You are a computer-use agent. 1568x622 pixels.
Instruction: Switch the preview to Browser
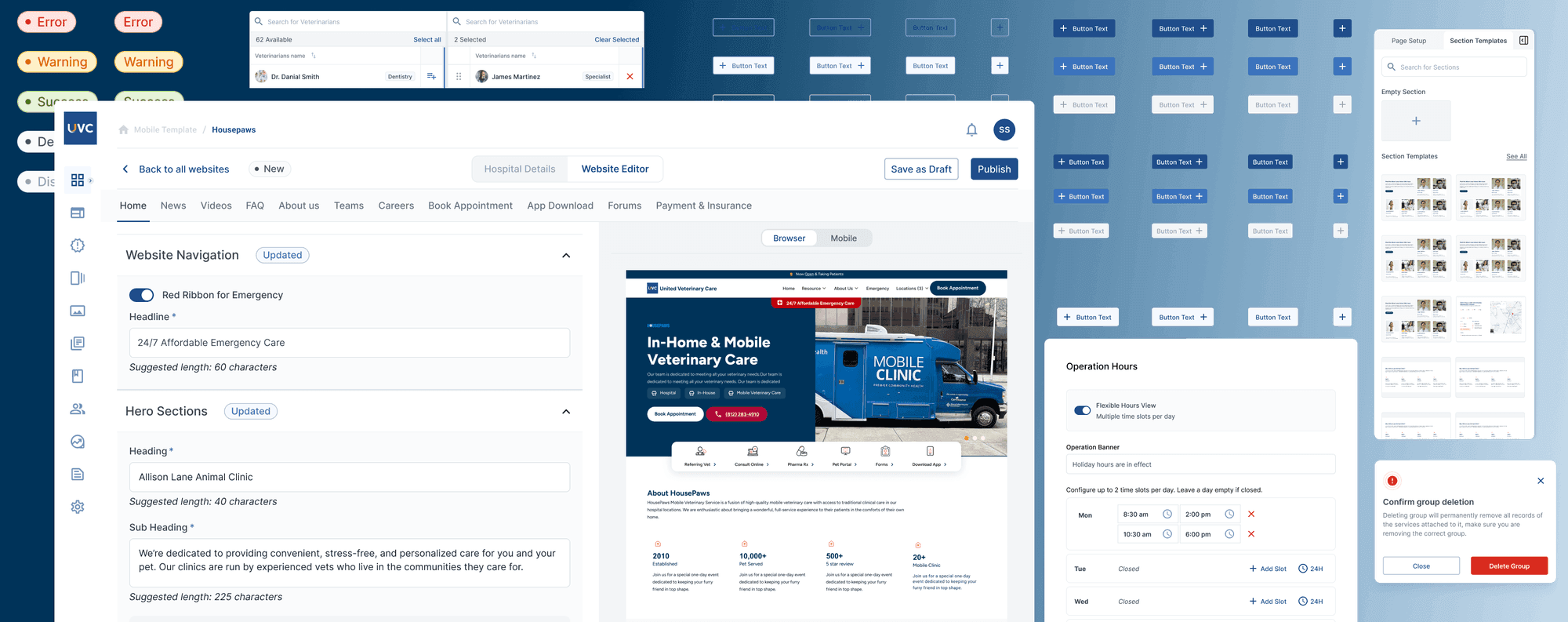tap(789, 238)
